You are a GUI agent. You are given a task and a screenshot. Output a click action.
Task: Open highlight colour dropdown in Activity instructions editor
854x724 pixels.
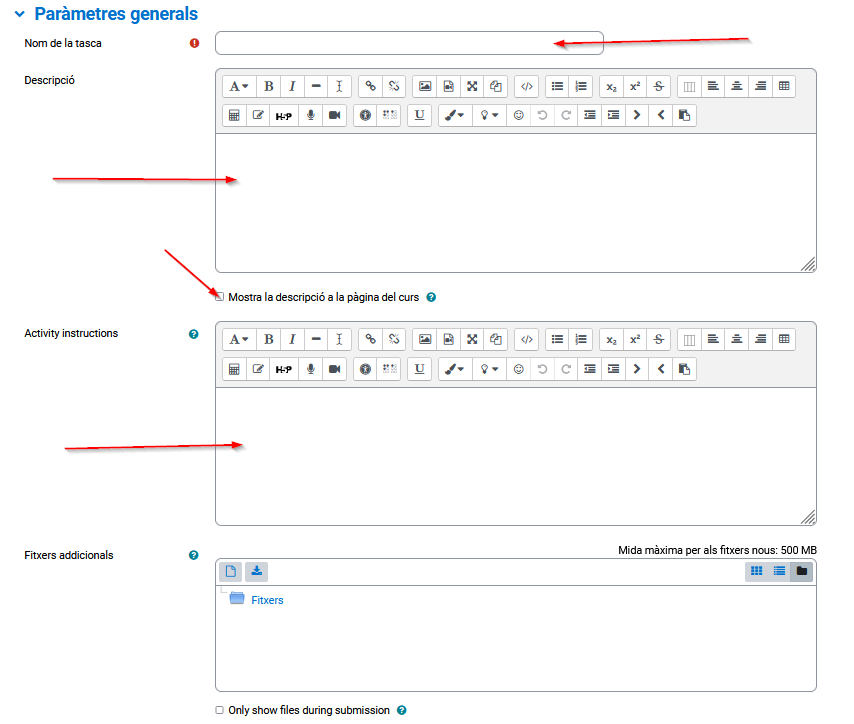pos(488,369)
